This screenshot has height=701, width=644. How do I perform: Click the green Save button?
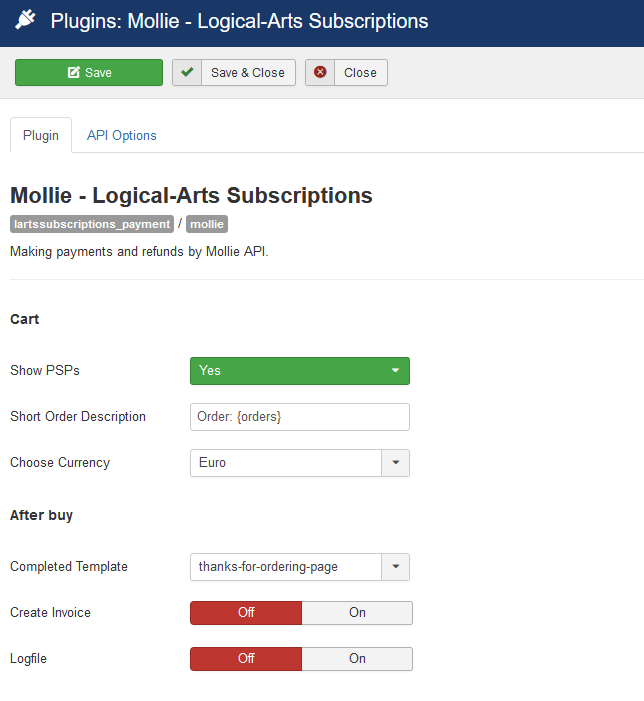pos(89,72)
